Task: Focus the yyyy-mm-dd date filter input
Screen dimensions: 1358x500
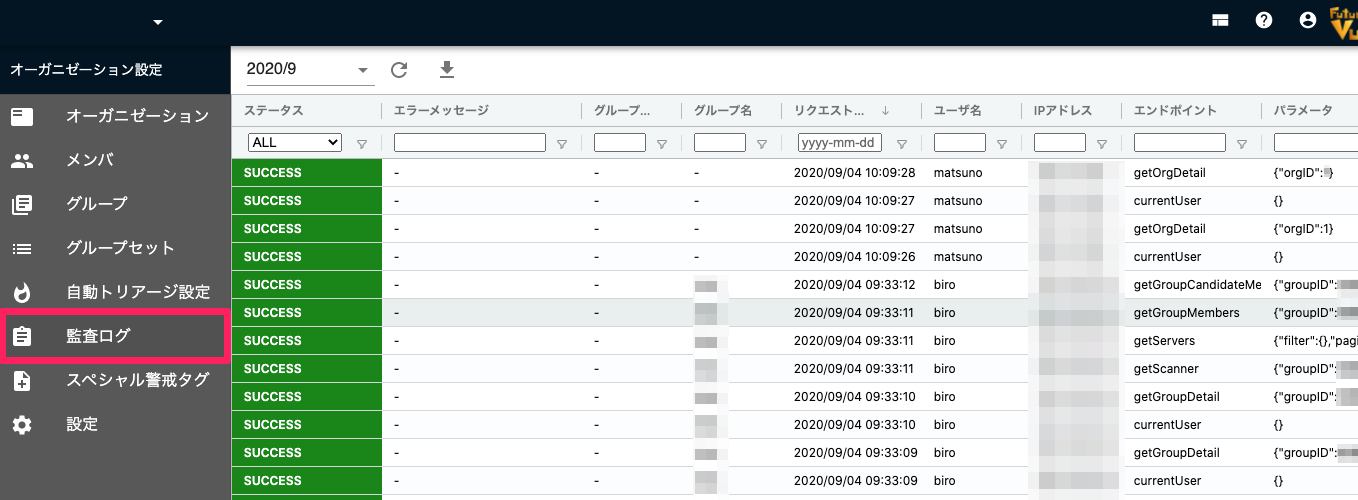Action: pyautogui.click(x=840, y=143)
